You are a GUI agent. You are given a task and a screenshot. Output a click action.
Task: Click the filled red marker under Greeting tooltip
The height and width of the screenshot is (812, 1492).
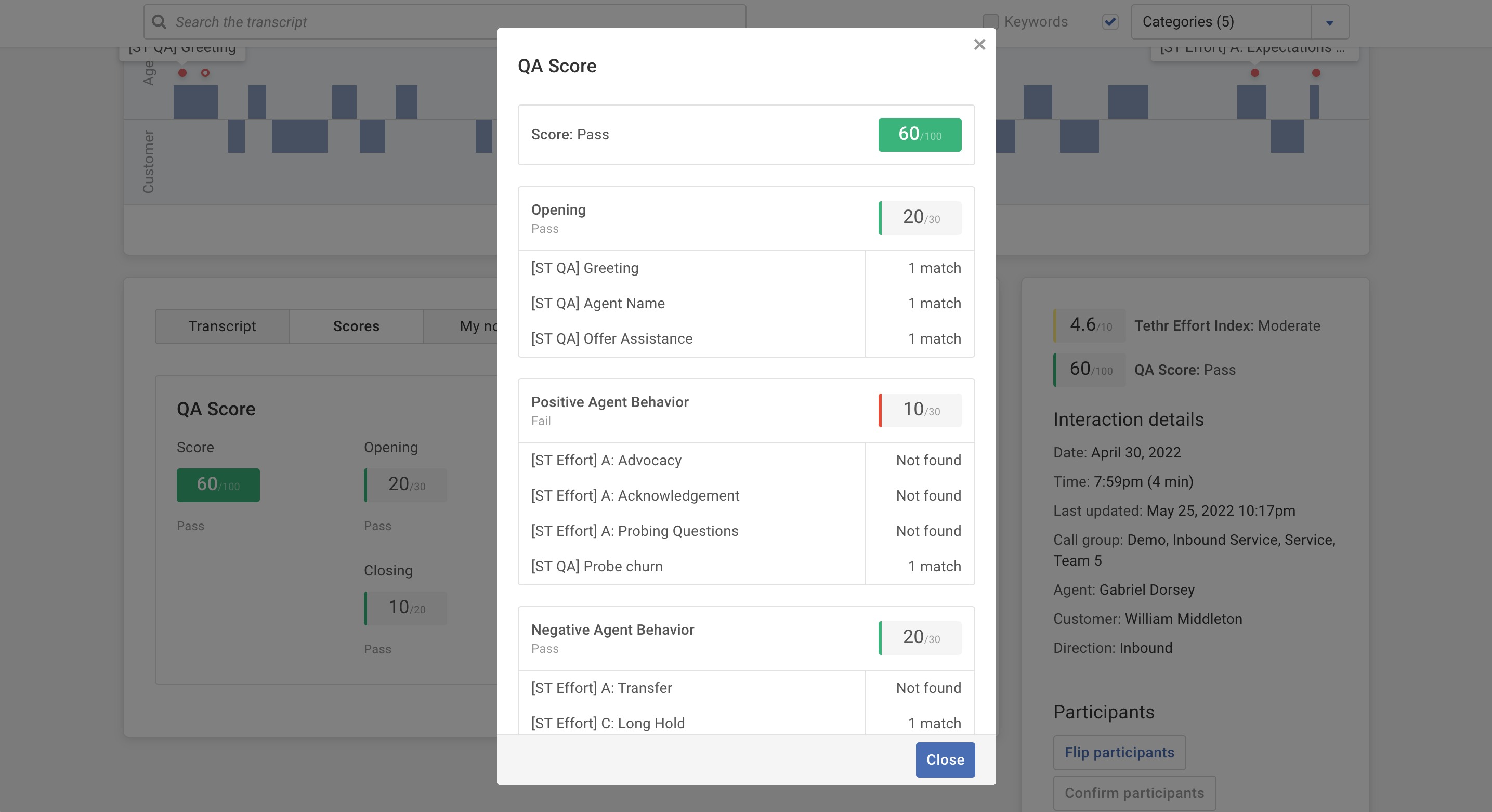tap(182, 73)
